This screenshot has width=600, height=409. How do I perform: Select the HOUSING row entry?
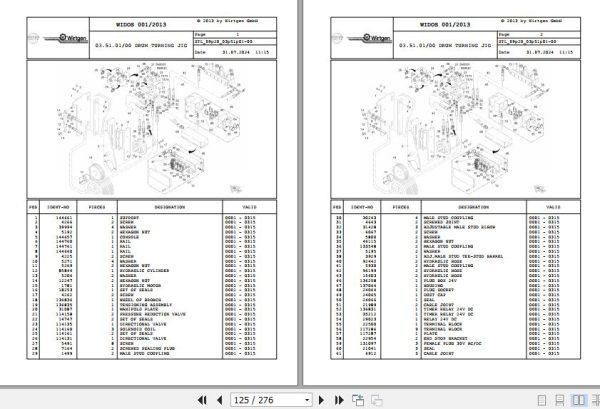click(x=433, y=285)
